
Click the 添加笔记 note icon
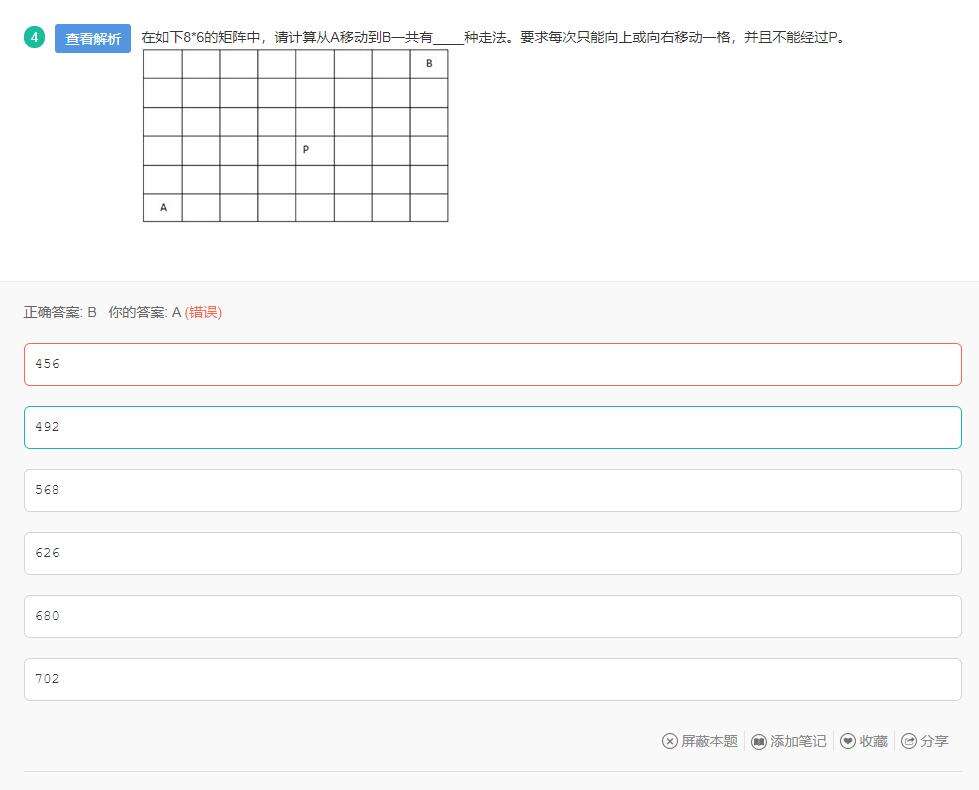pos(759,741)
